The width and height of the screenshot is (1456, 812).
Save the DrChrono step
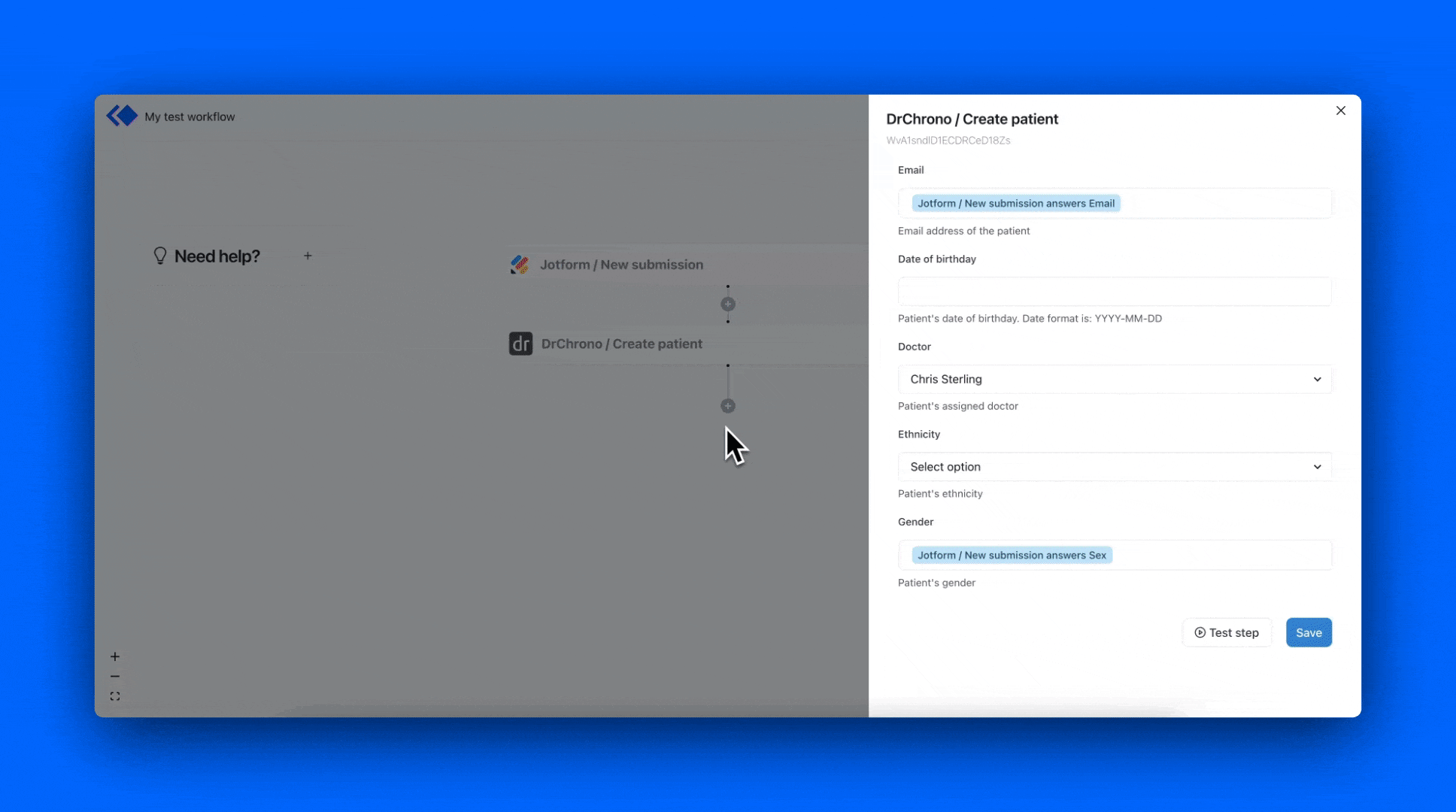(x=1309, y=632)
